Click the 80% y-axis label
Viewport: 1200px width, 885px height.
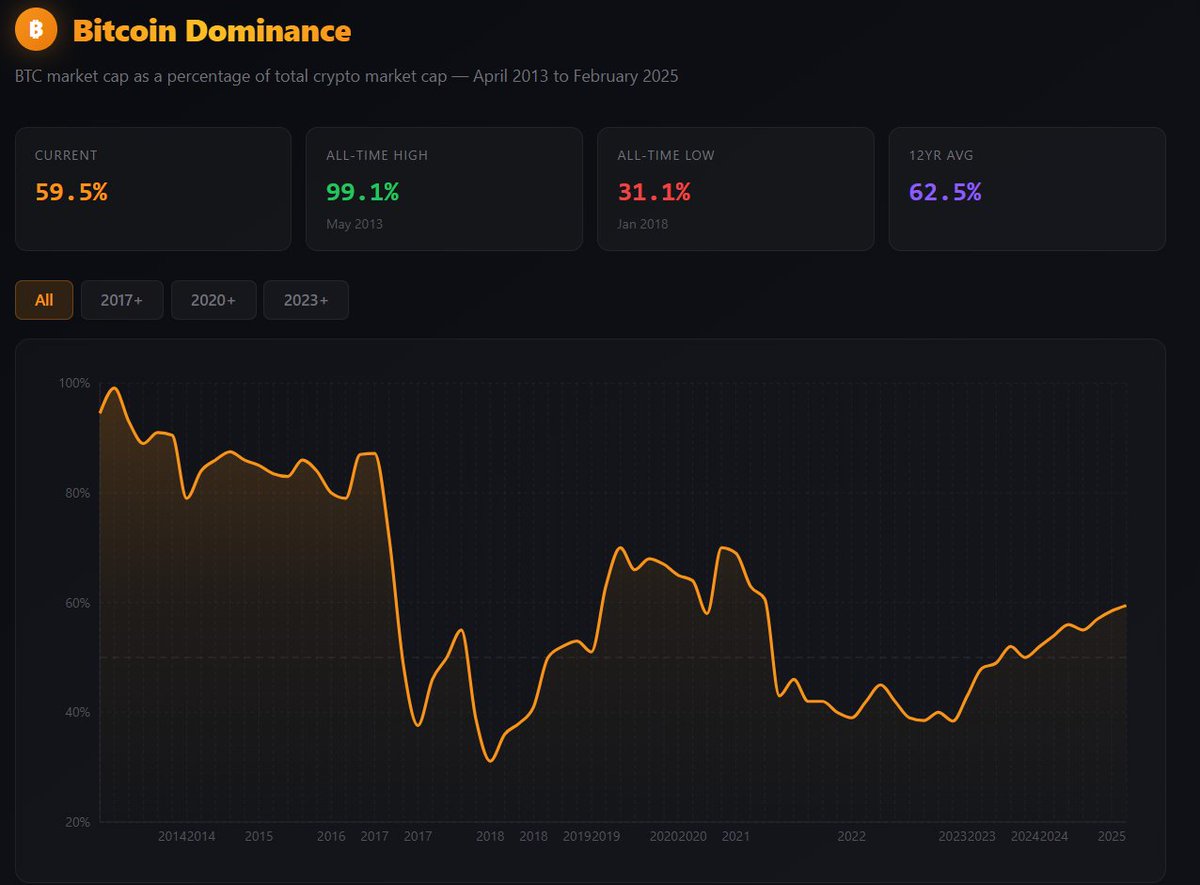click(x=77, y=493)
